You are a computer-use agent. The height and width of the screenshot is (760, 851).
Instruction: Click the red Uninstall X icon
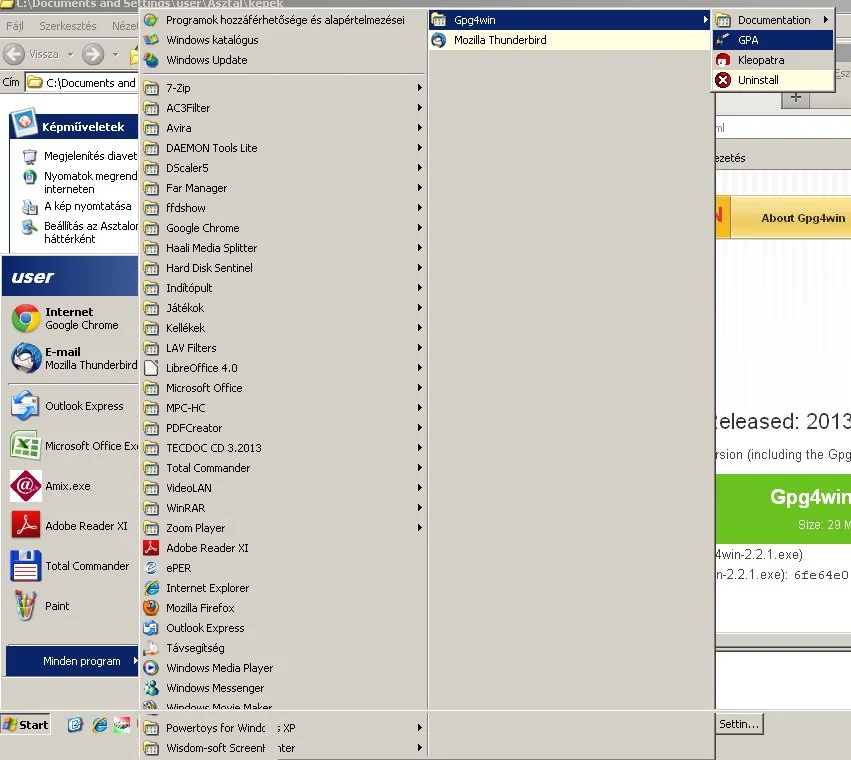click(723, 80)
